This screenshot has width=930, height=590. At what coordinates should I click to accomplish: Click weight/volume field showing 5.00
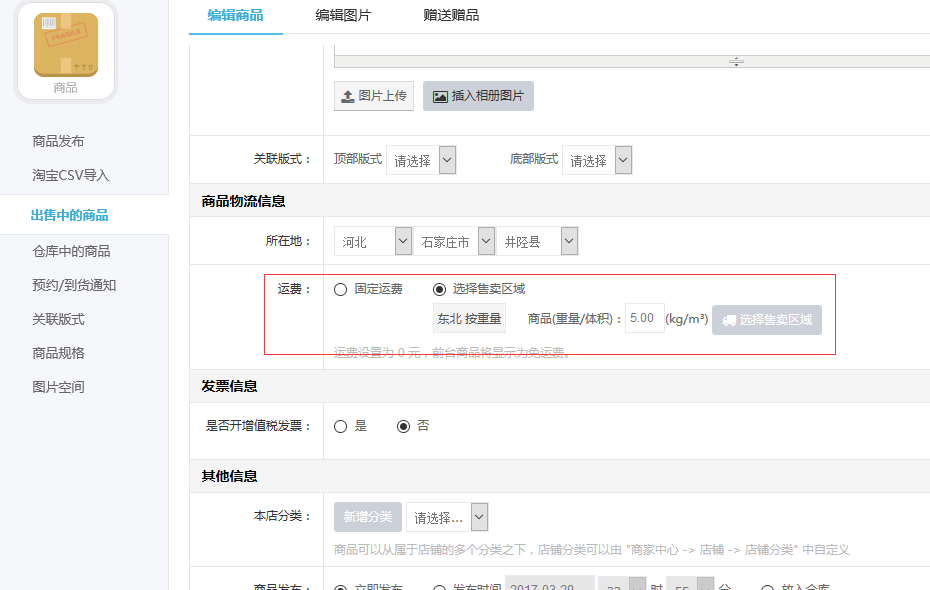644,318
